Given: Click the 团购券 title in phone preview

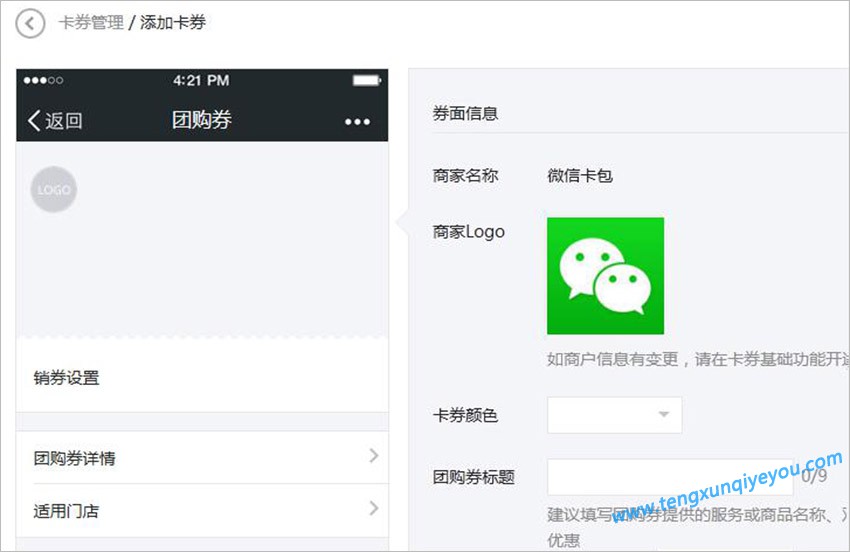Looking at the screenshot, I should (x=202, y=119).
